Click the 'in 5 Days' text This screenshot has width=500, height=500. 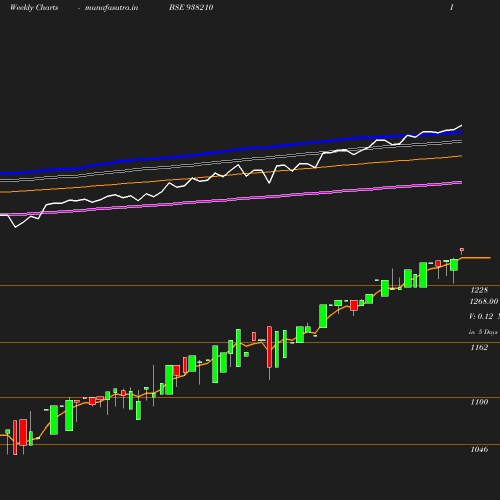pos(483,332)
